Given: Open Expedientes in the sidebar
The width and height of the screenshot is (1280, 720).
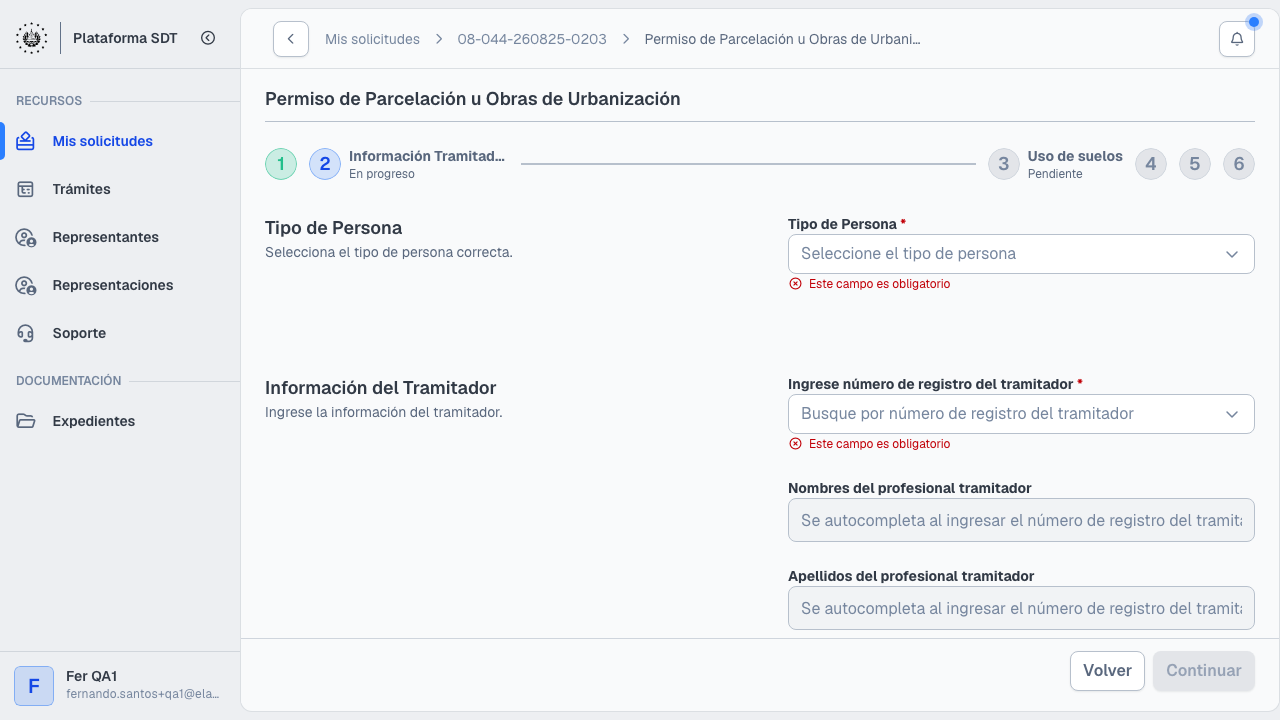Looking at the screenshot, I should tap(120, 421).
